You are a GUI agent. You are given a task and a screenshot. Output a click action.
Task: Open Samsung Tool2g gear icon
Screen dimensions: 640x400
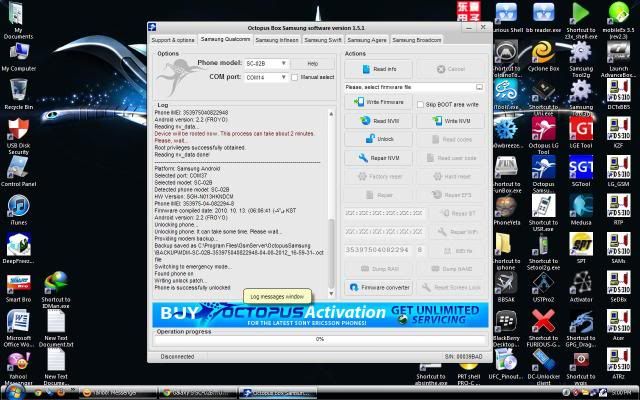coord(581,60)
